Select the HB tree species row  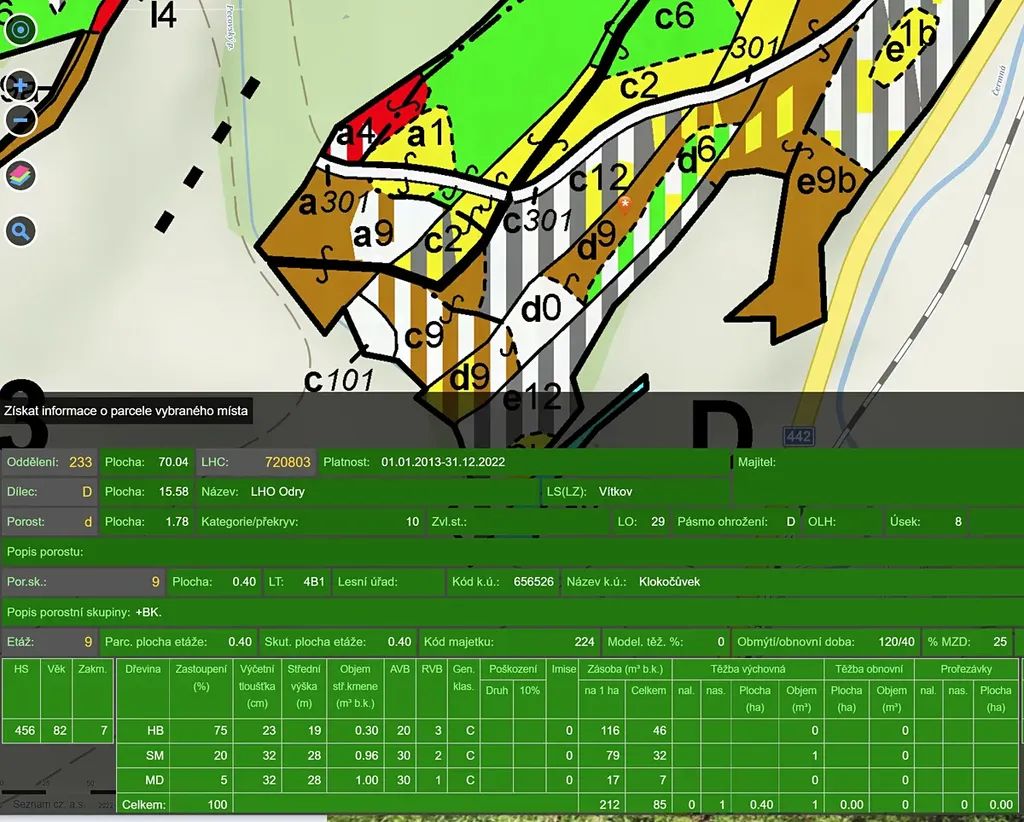155,731
